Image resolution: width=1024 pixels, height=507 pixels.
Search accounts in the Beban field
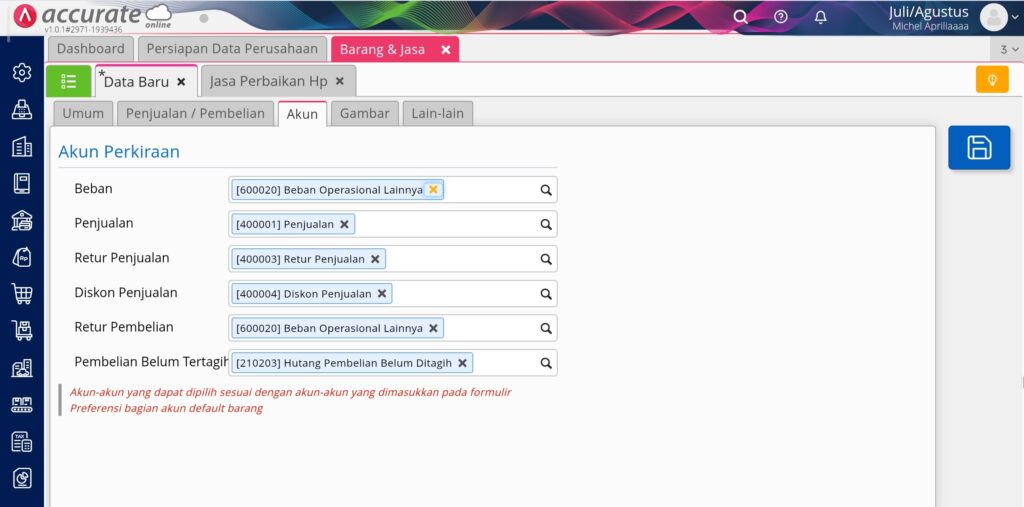(x=546, y=190)
